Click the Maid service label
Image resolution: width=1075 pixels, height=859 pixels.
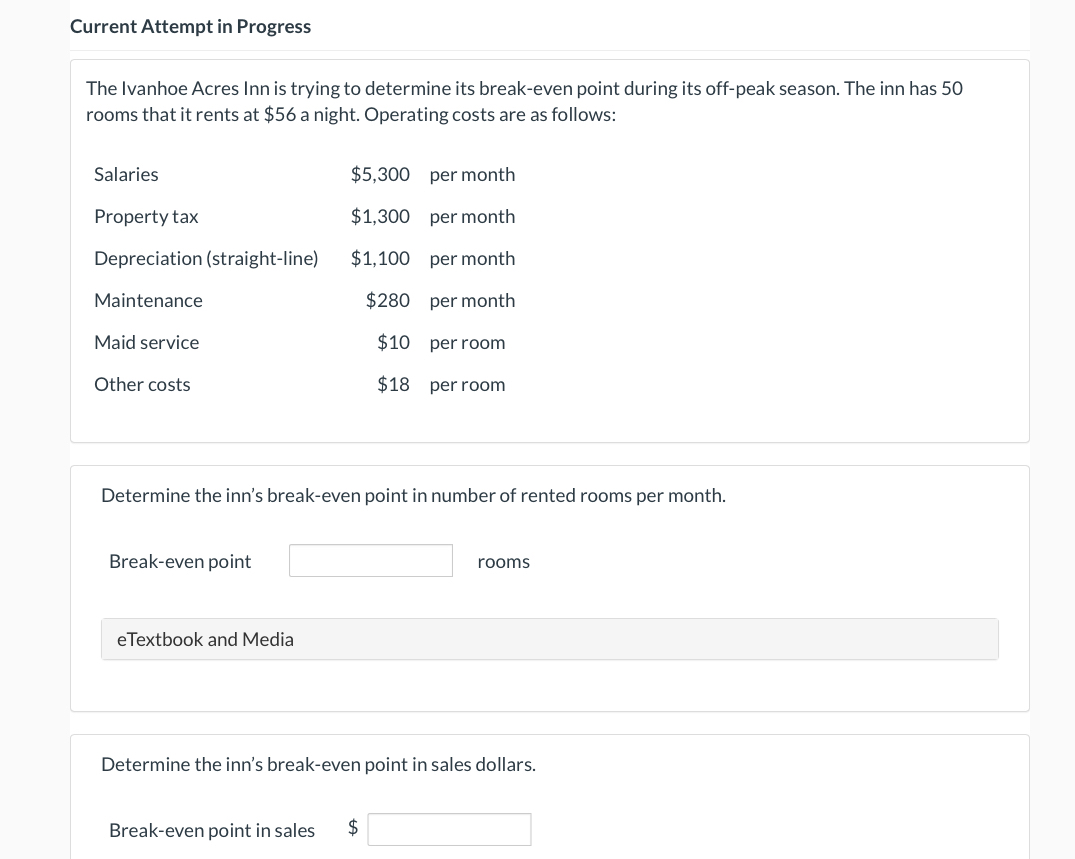146,342
